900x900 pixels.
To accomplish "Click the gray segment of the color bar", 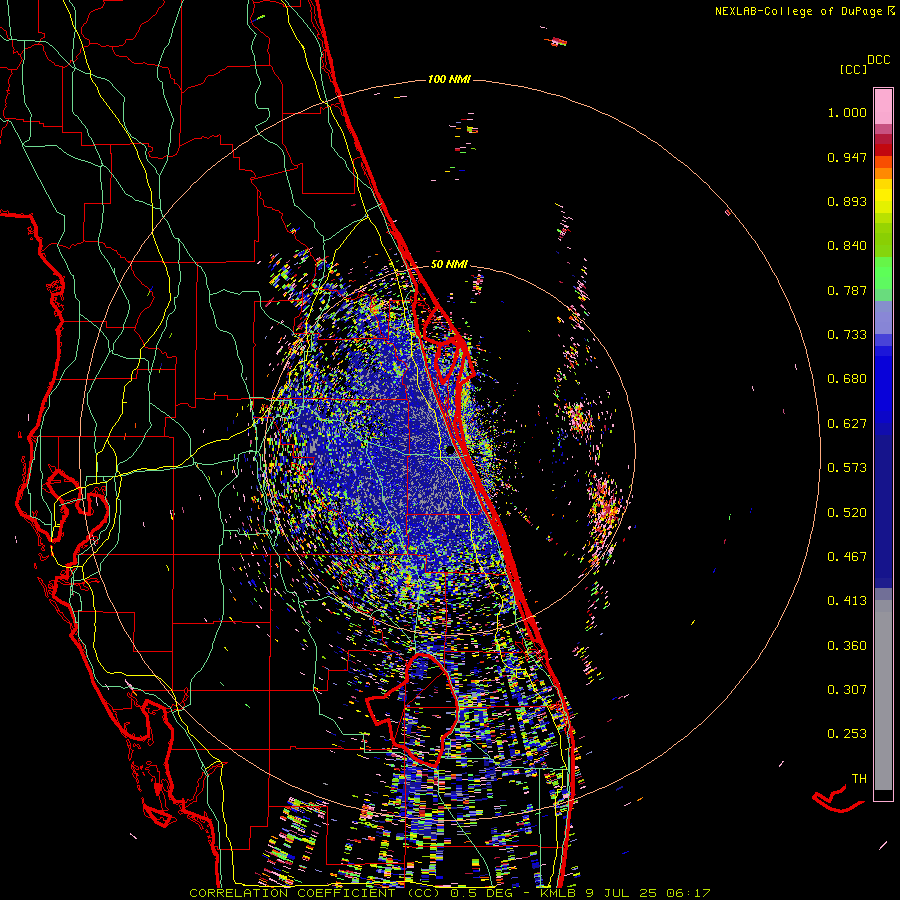I will coord(883,695).
